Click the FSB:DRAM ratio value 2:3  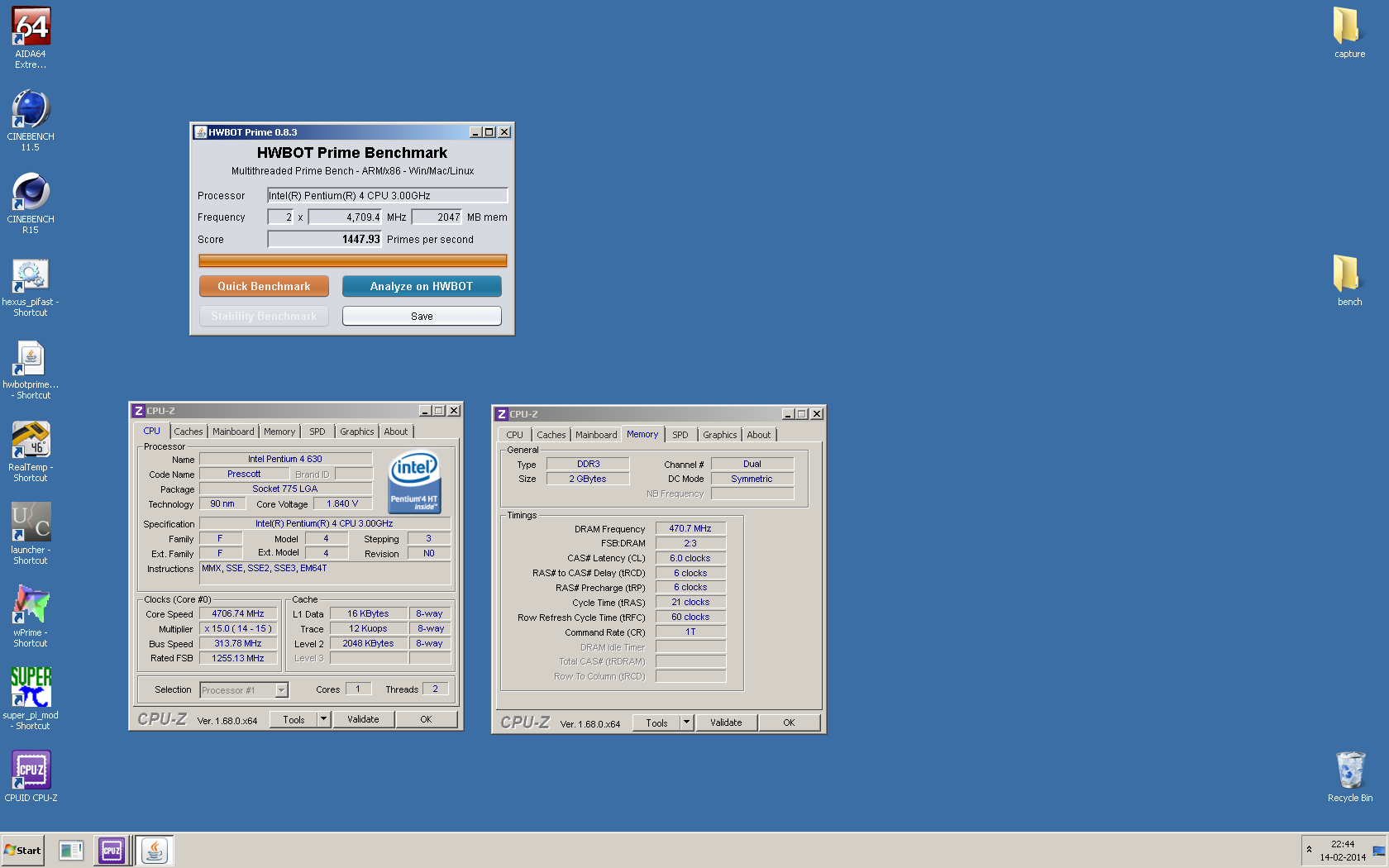pos(690,543)
